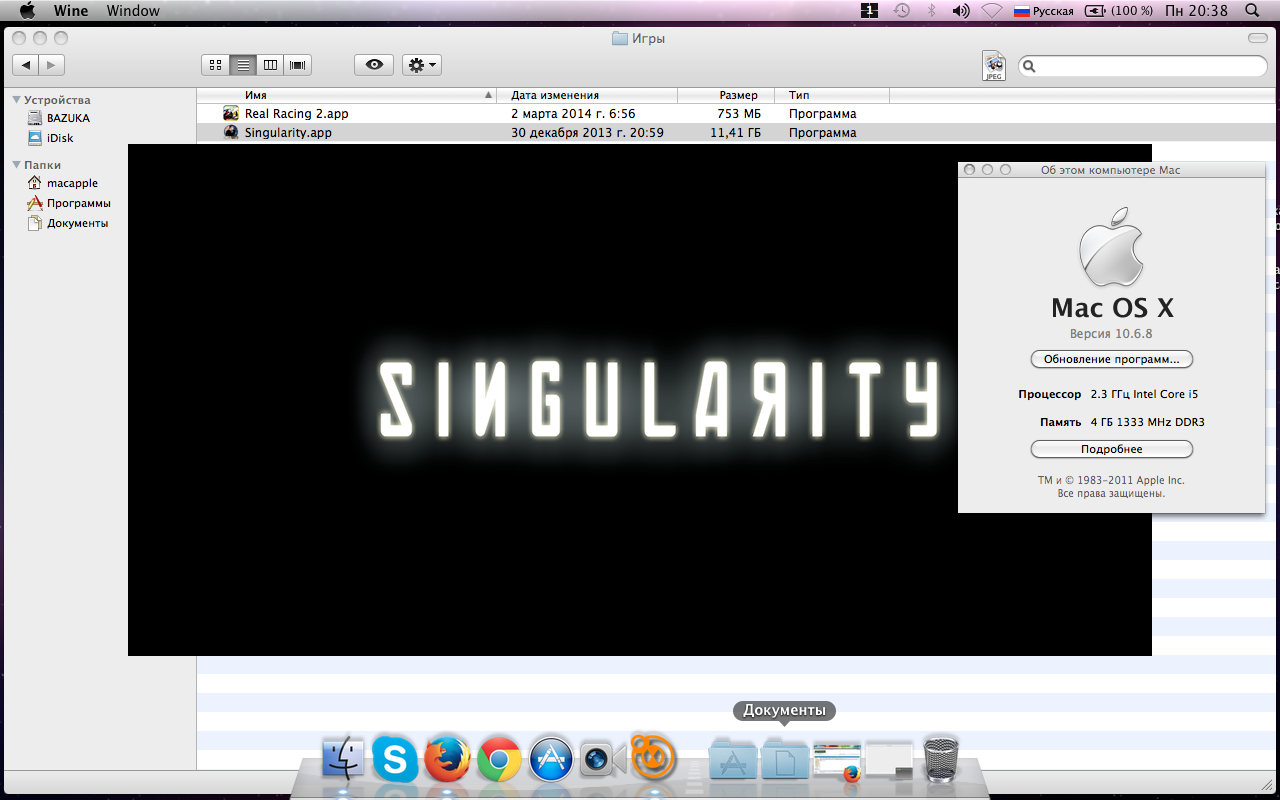This screenshot has width=1280, height=800.
Task: Click the Spaces indicator in menu bar
Action: point(869,11)
